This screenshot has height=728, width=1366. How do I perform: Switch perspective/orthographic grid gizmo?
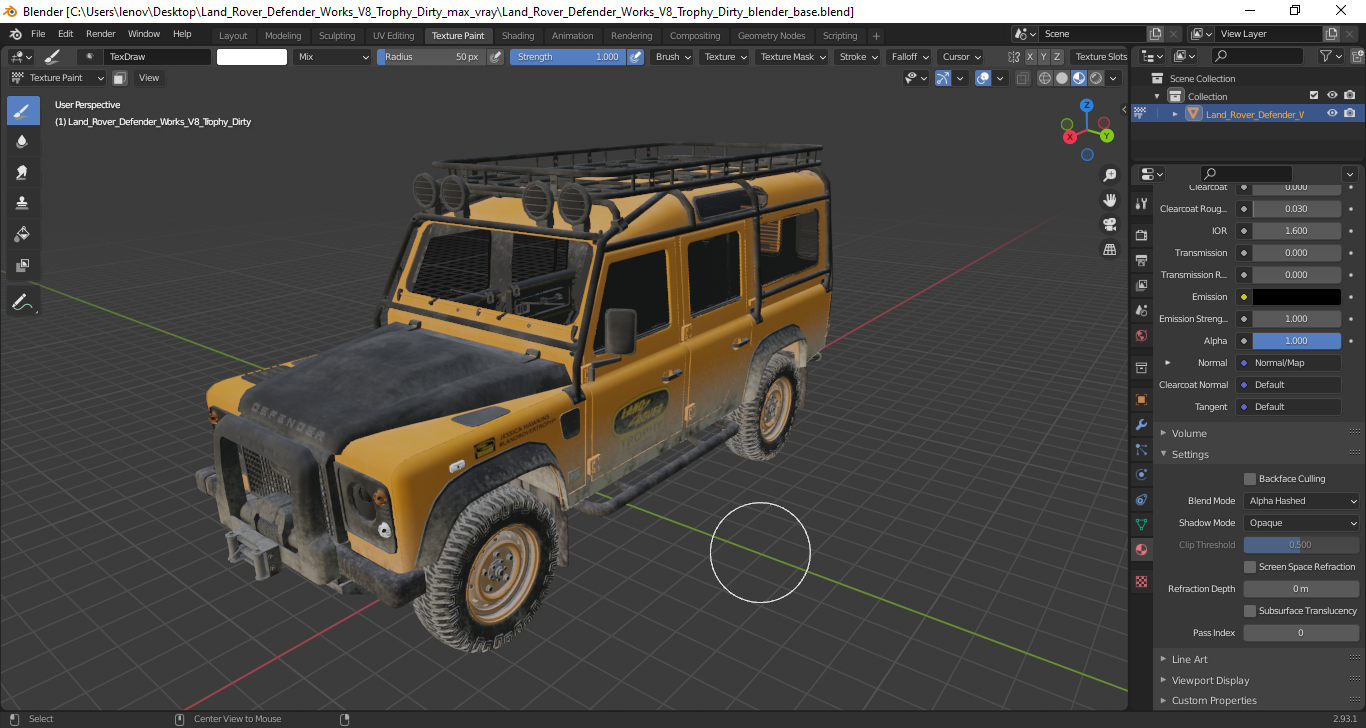[1109, 249]
